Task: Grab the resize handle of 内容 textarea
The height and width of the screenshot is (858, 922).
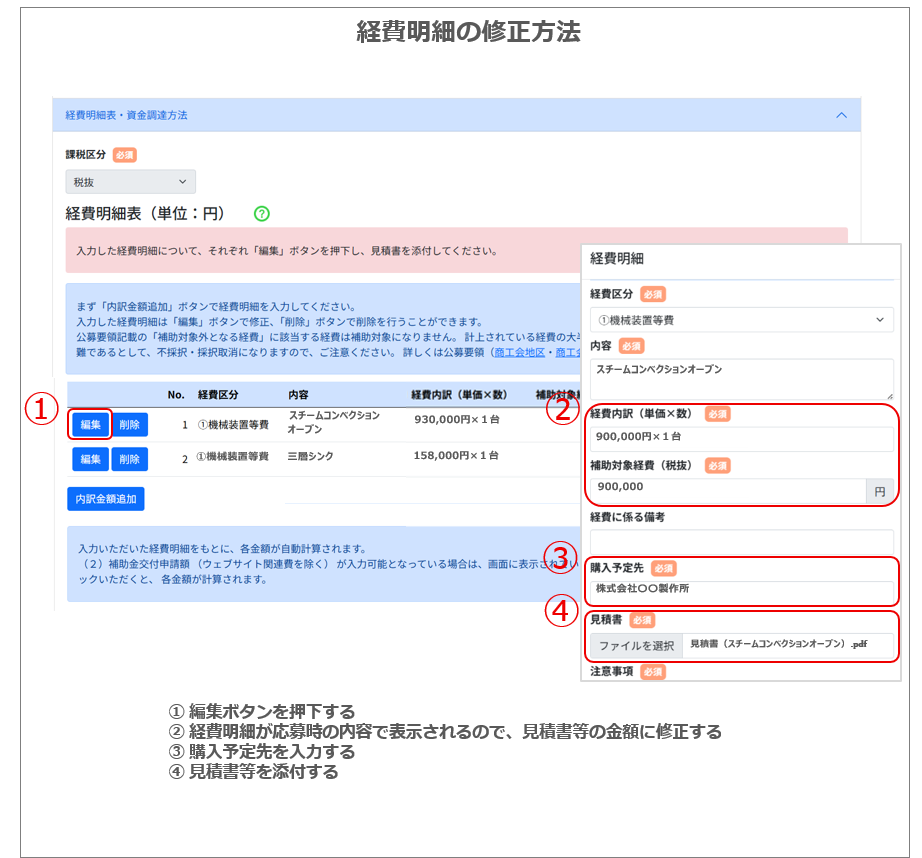Action: click(x=889, y=395)
